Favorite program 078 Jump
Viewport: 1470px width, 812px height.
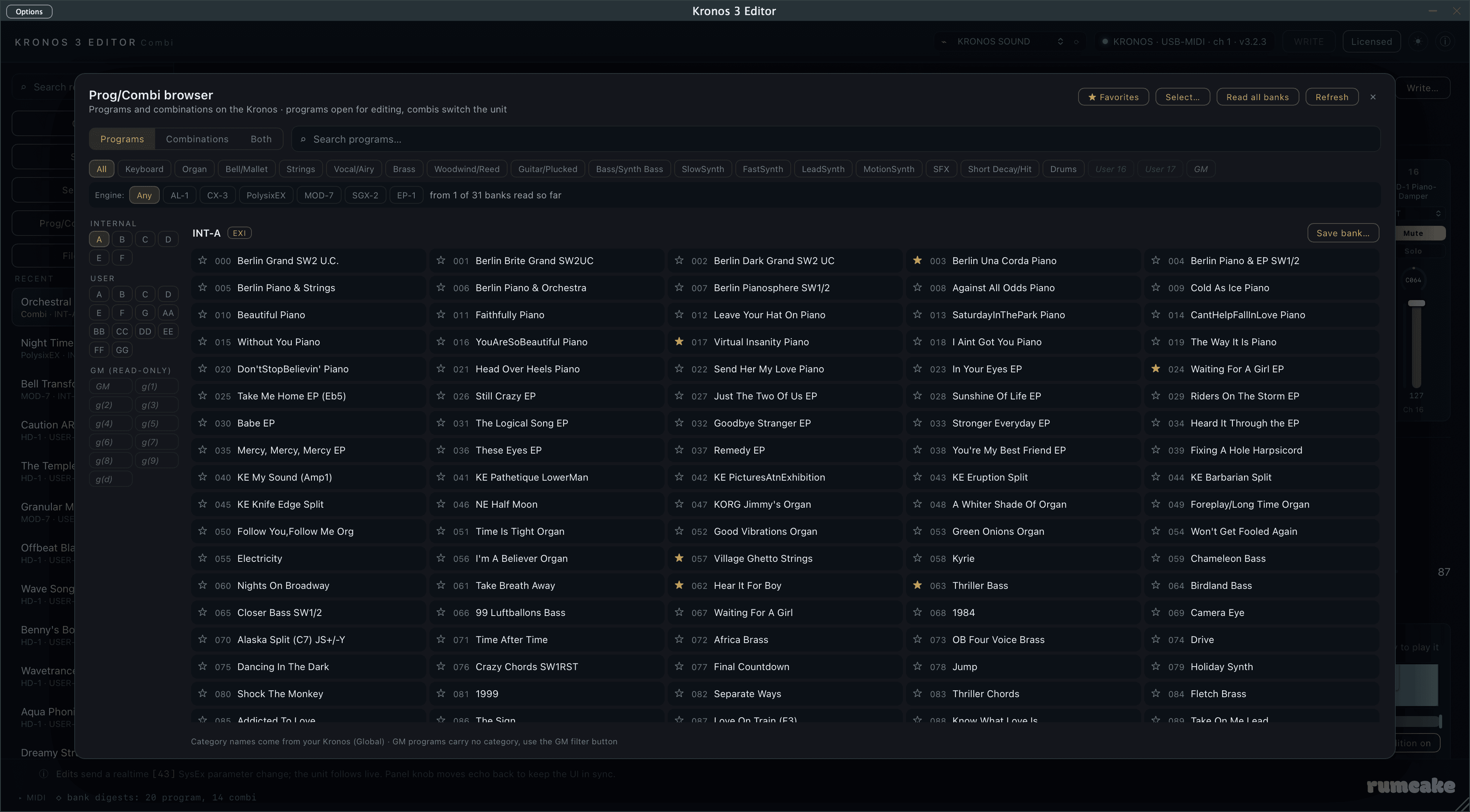tap(917, 667)
